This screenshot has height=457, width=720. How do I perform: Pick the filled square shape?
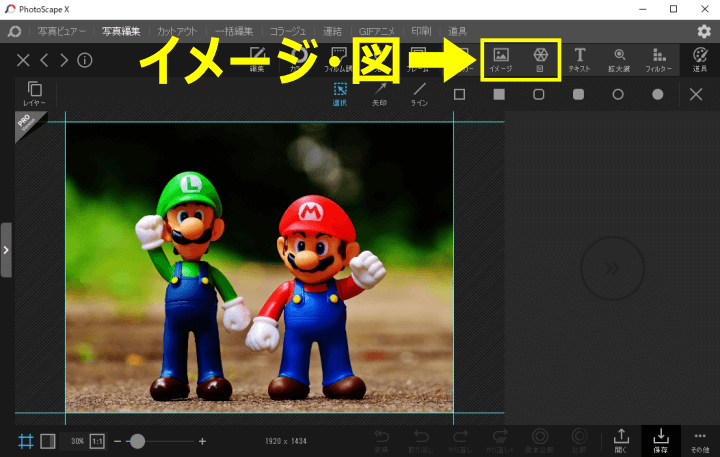click(499, 95)
